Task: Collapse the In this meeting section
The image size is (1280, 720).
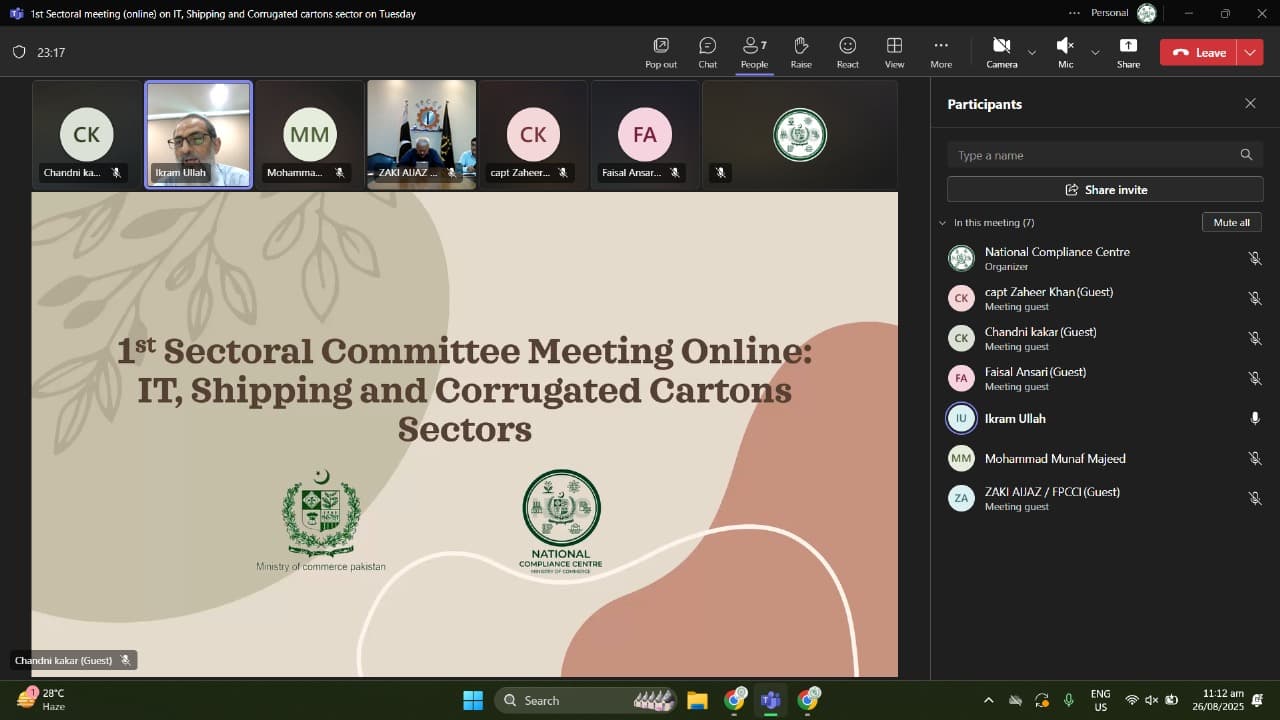Action: coord(941,222)
